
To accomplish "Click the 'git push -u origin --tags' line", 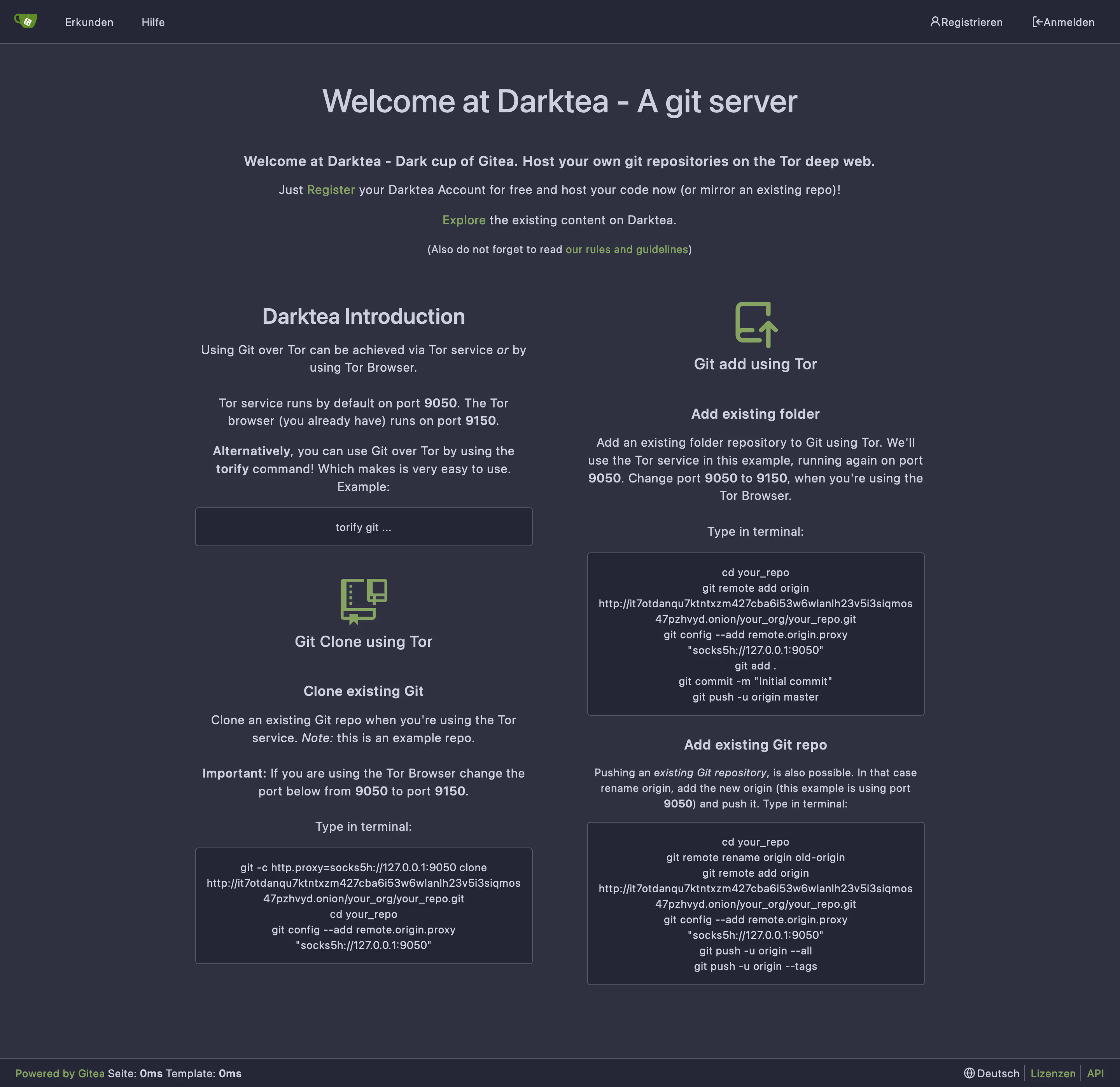I will coord(756,966).
